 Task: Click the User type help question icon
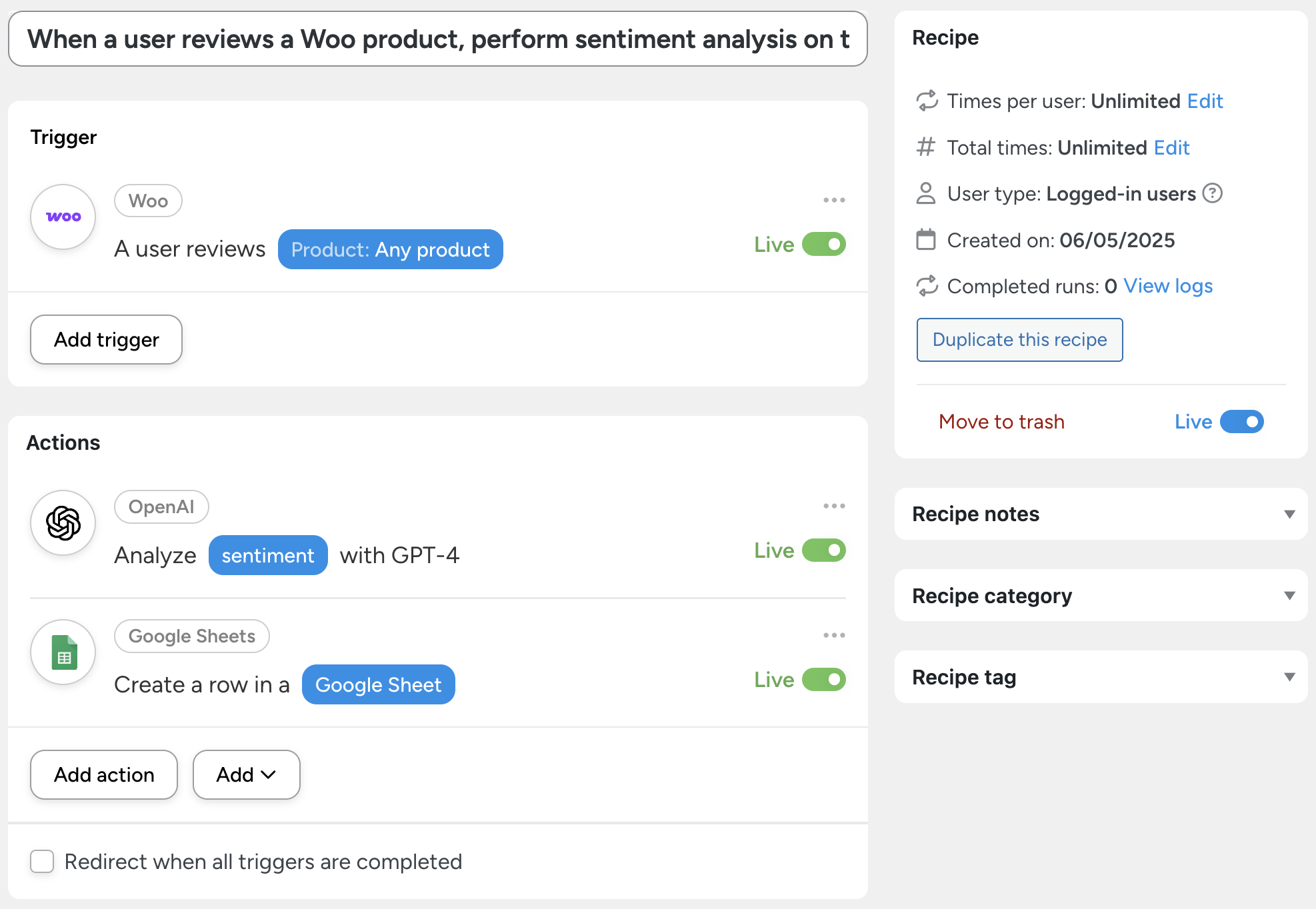[x=1212, y=193]
